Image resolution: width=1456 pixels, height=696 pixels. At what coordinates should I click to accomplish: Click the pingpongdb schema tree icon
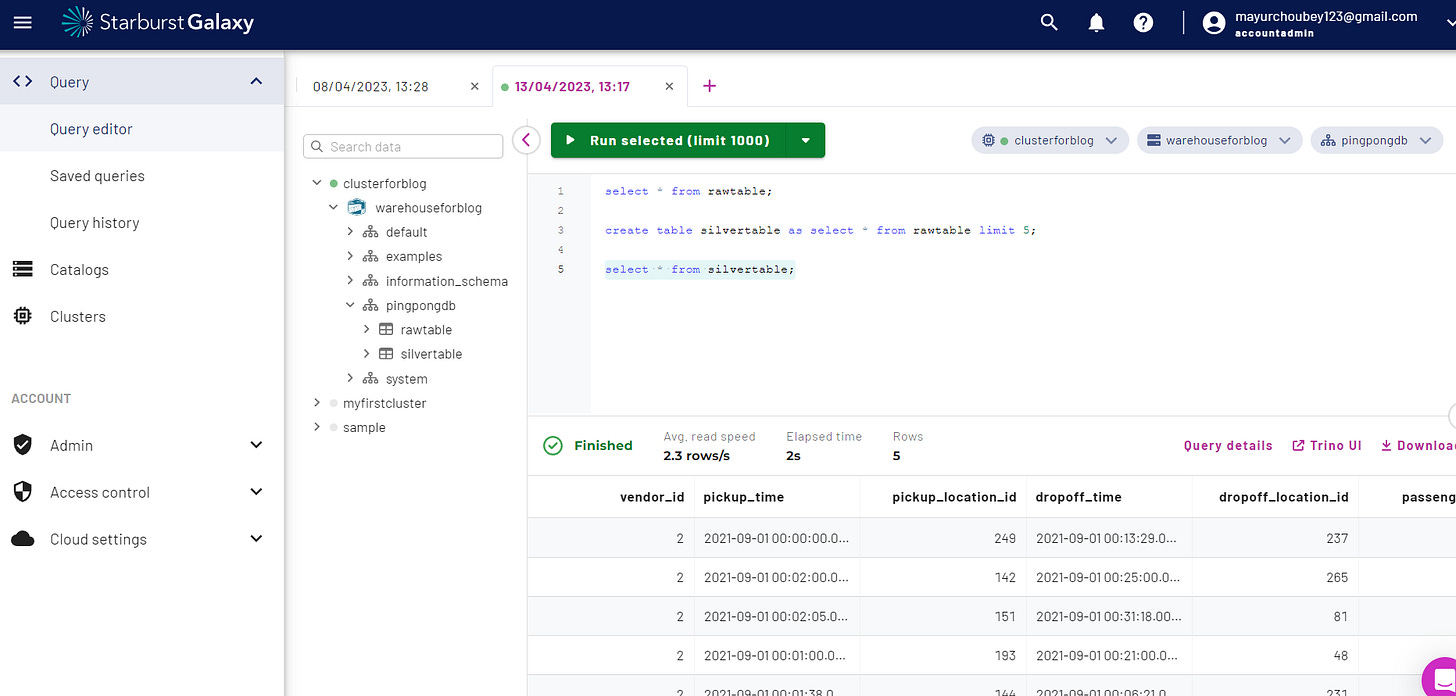tap(370, 305)
